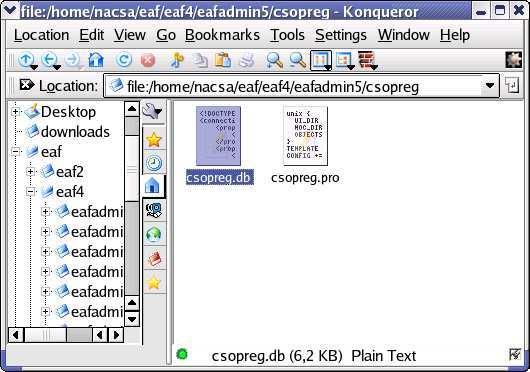Open the Network sidebar tab
Viewport: 530px width, 372px height.
click(154, 209)
